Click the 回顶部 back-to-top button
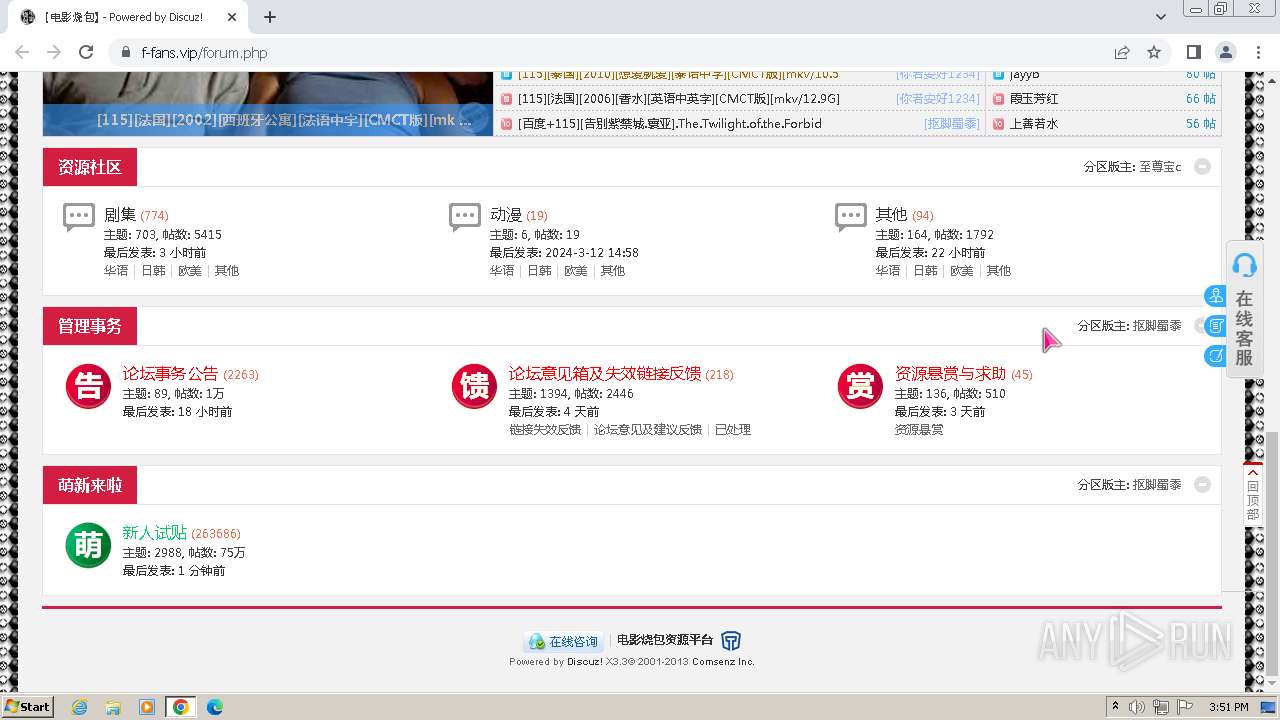Screen dimensions: 1280x720 point(1253,494)
